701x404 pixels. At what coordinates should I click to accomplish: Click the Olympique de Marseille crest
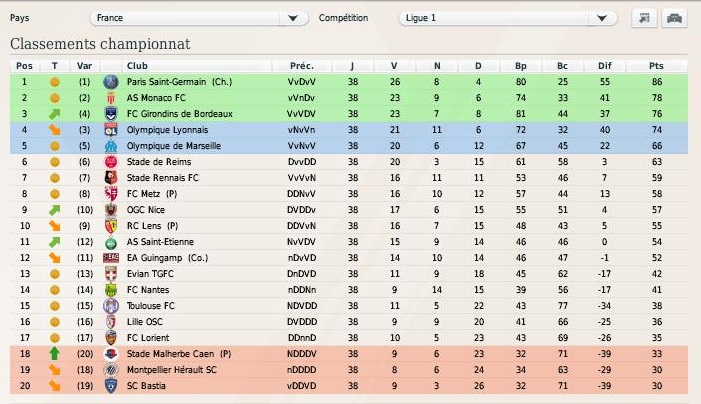110,146
